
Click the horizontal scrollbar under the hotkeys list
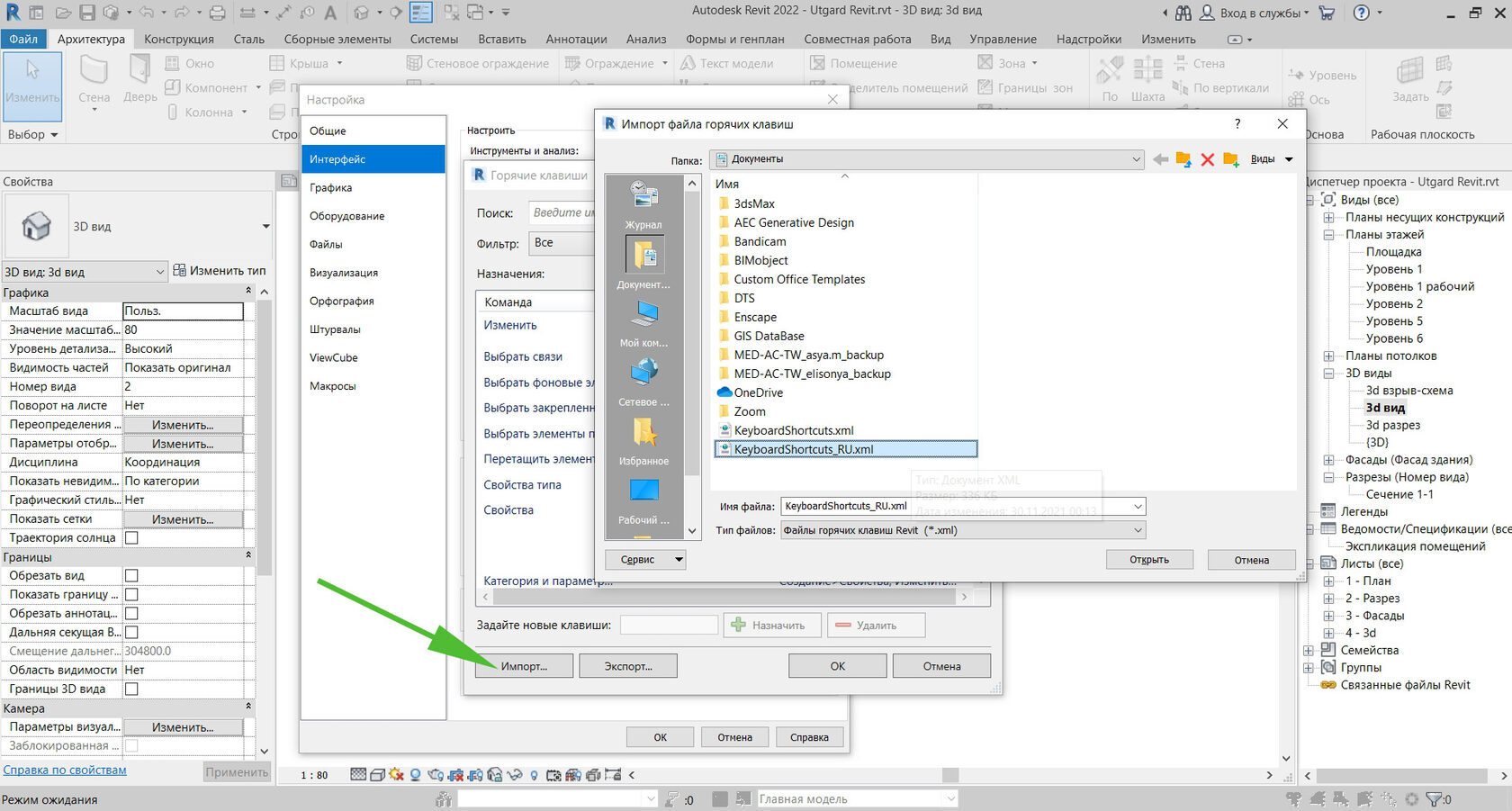point(724,596)
